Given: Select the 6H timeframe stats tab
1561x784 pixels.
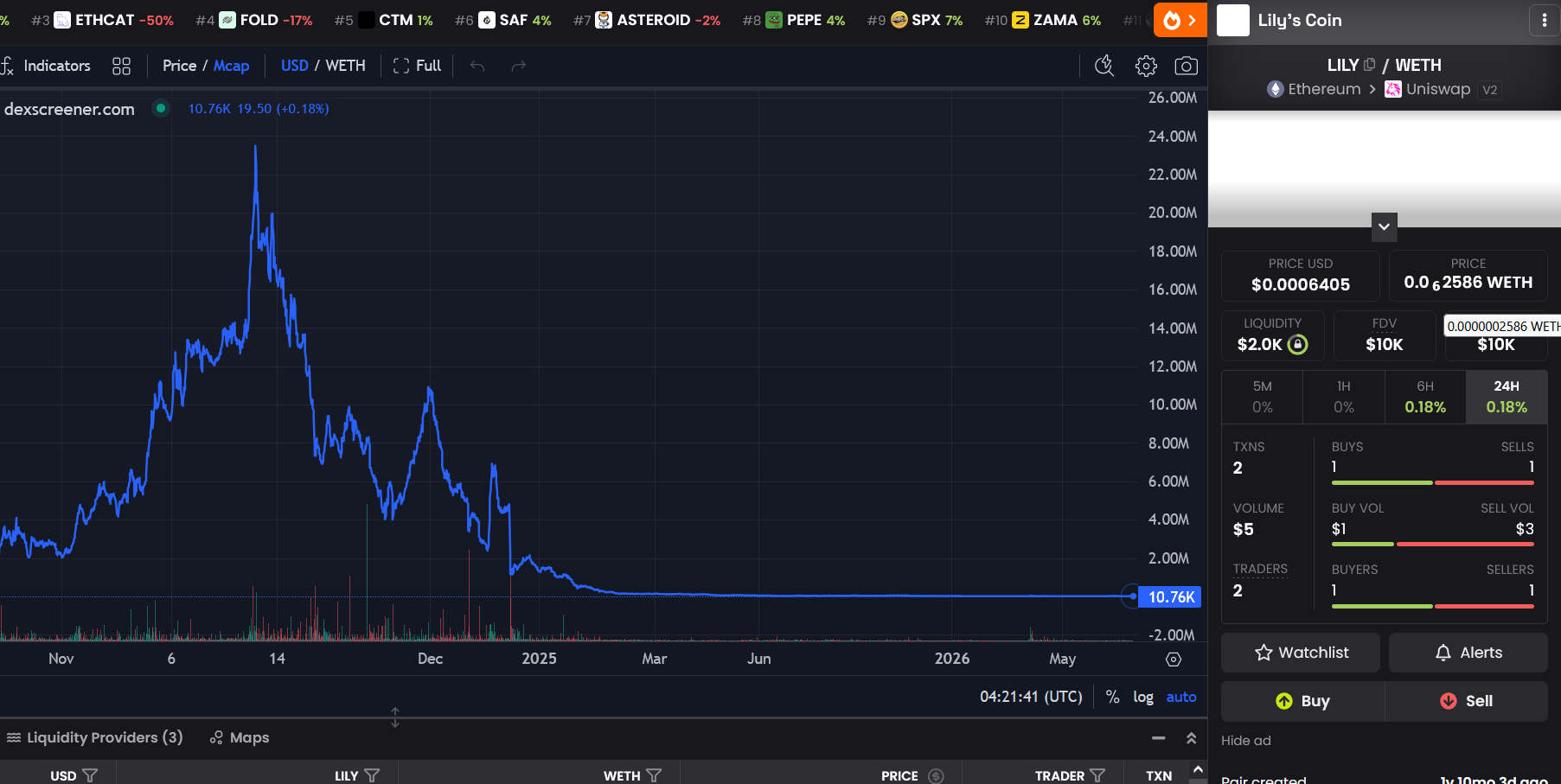Looking at the screenshot, I should coord(1425,397).
